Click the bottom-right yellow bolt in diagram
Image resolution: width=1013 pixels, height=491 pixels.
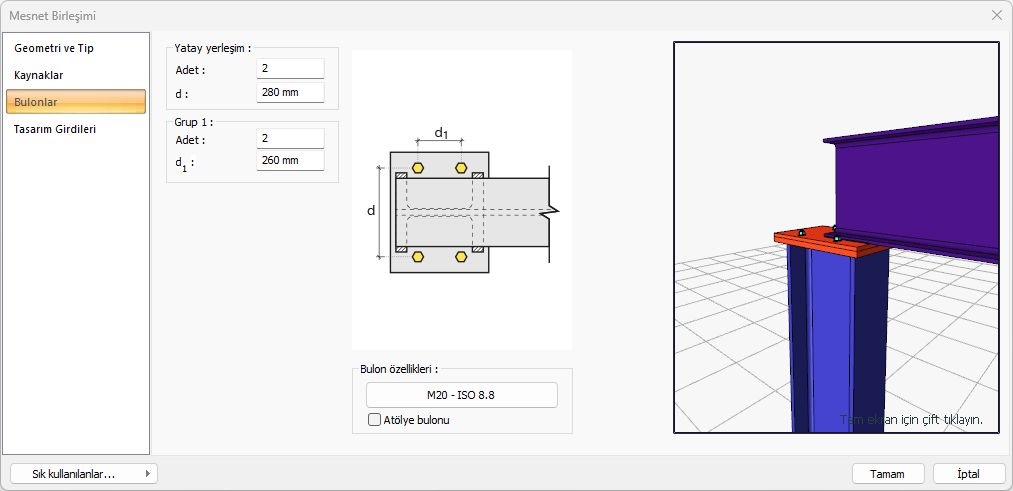click(461, 257)
